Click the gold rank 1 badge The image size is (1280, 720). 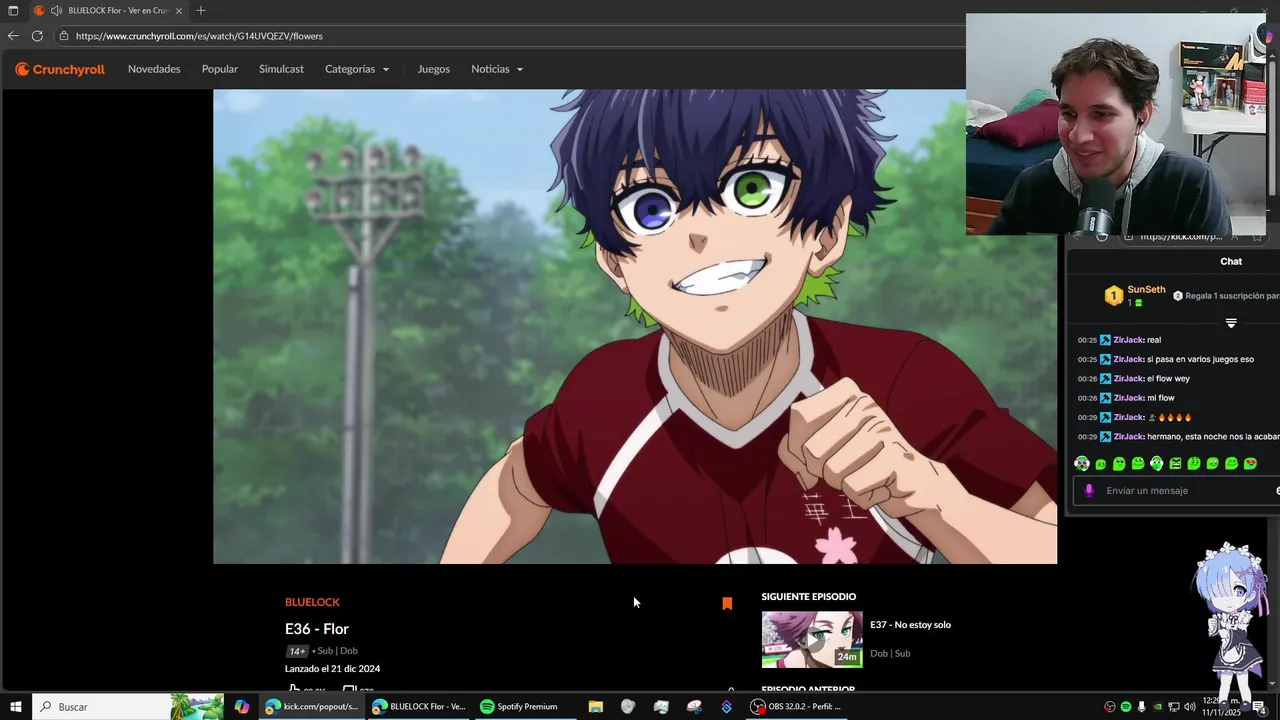[x=1113, y=296]
